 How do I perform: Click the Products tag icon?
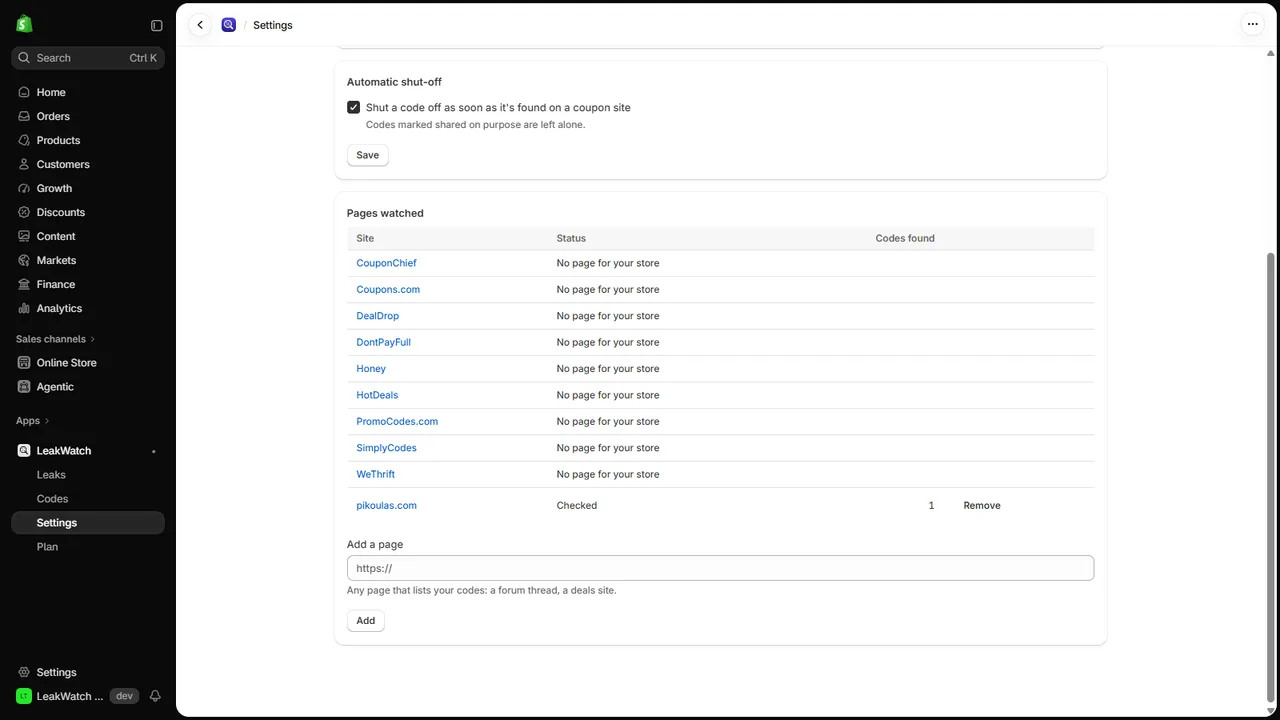click(x=24, y=140)
